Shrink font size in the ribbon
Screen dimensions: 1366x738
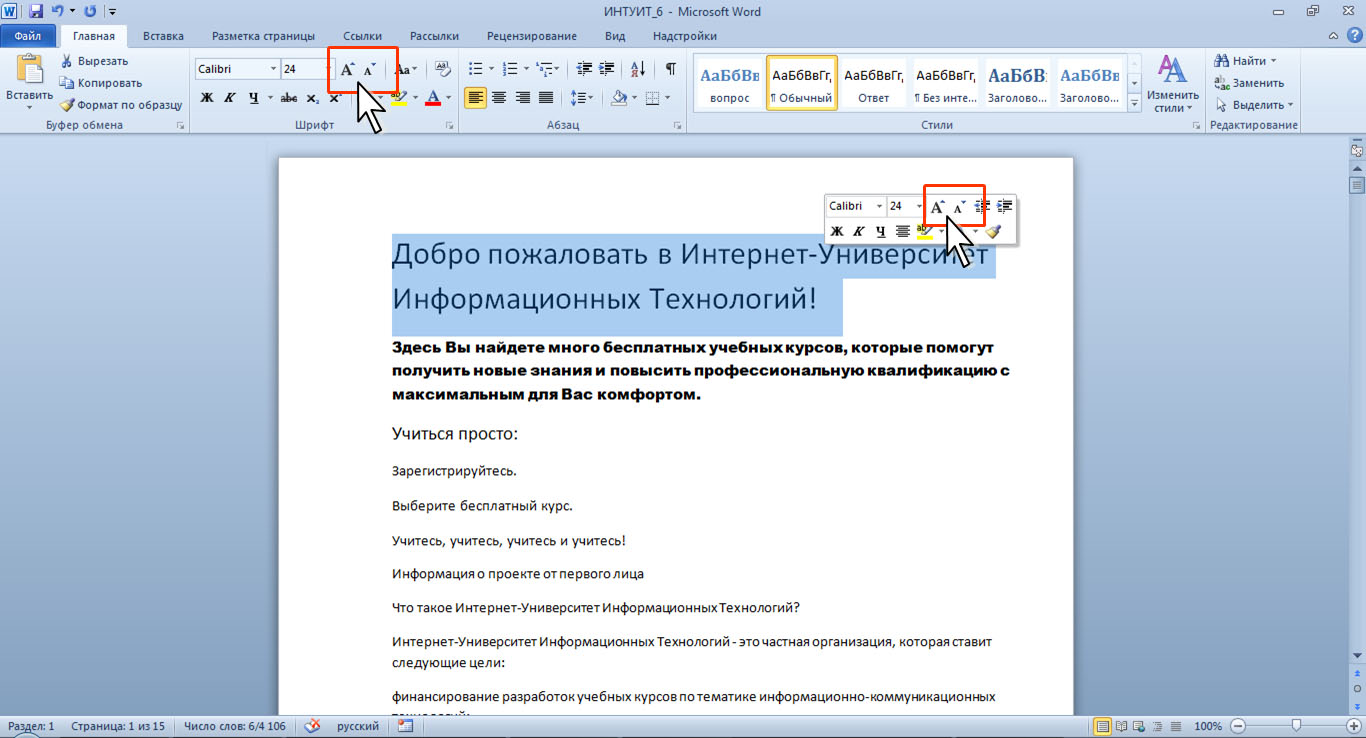(x=369, y=69)
